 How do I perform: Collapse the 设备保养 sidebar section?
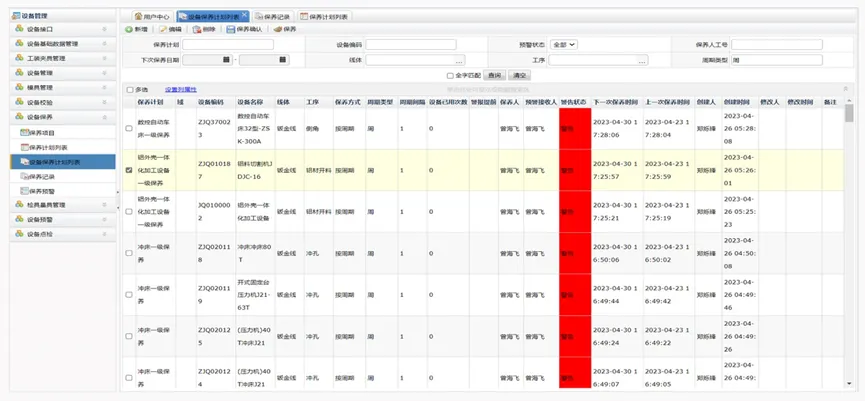pos(105,117)
